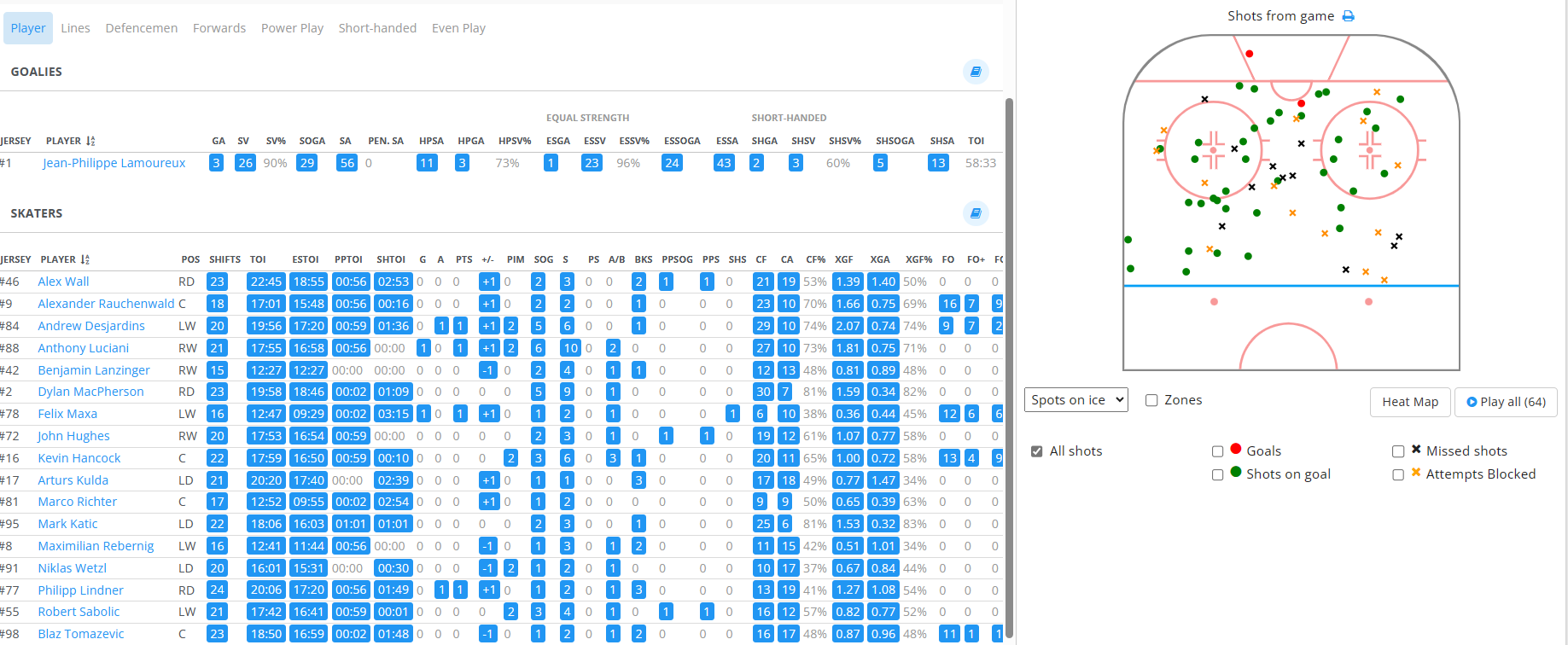Click the sort icon next to Skaters PLAYER header
This screenshot has width=1568, height=645.
[85, 259]
